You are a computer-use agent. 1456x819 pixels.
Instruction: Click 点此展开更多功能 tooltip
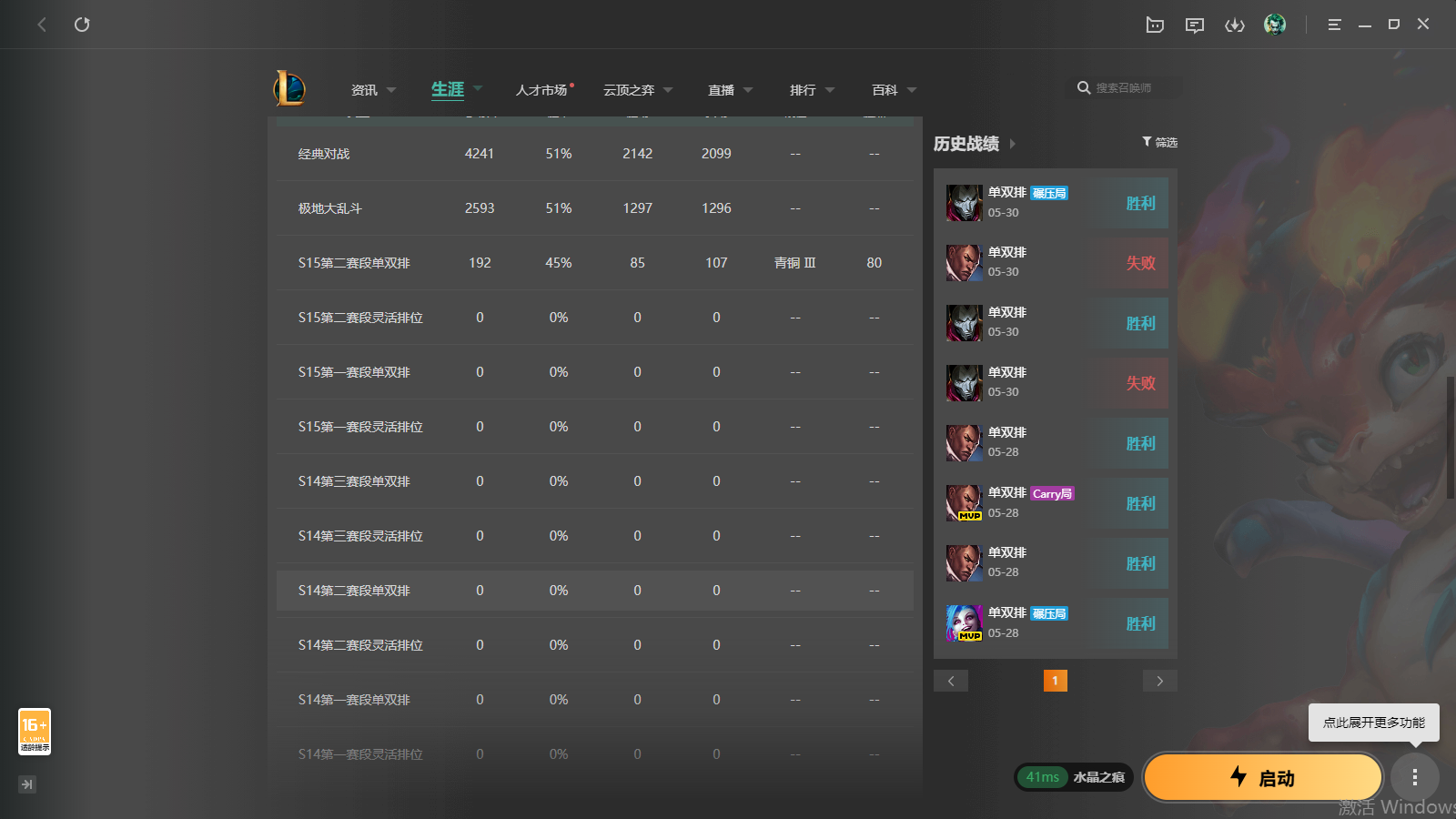[1374, 723]
